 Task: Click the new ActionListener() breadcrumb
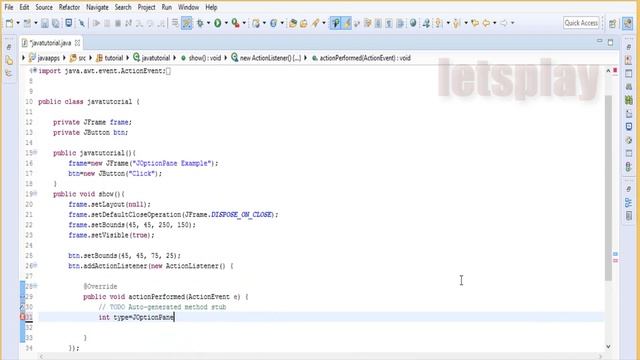click(x=266, y=58)
